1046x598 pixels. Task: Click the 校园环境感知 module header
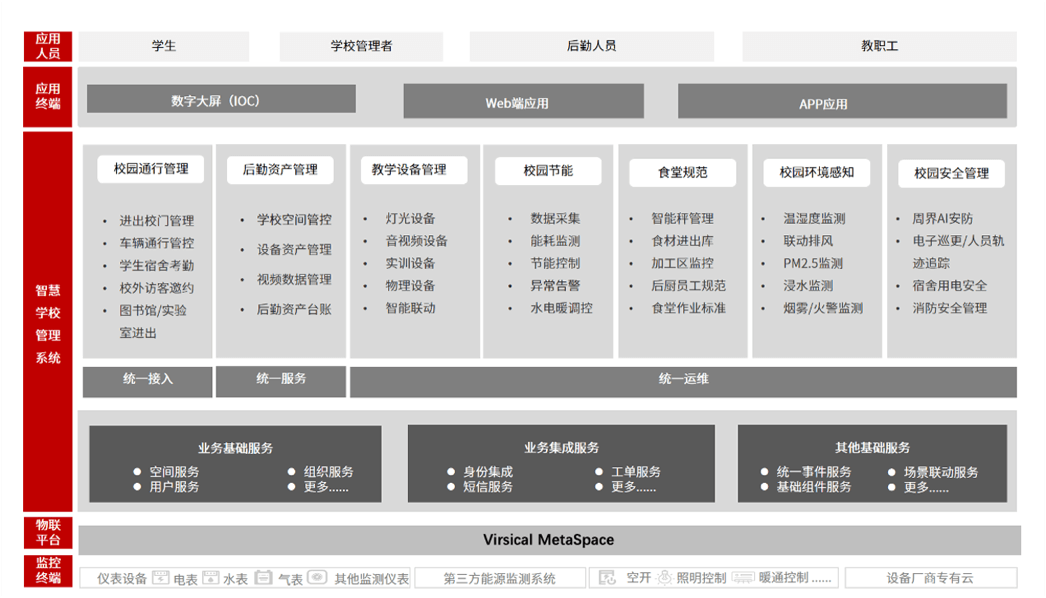click(x=817, y=172)
